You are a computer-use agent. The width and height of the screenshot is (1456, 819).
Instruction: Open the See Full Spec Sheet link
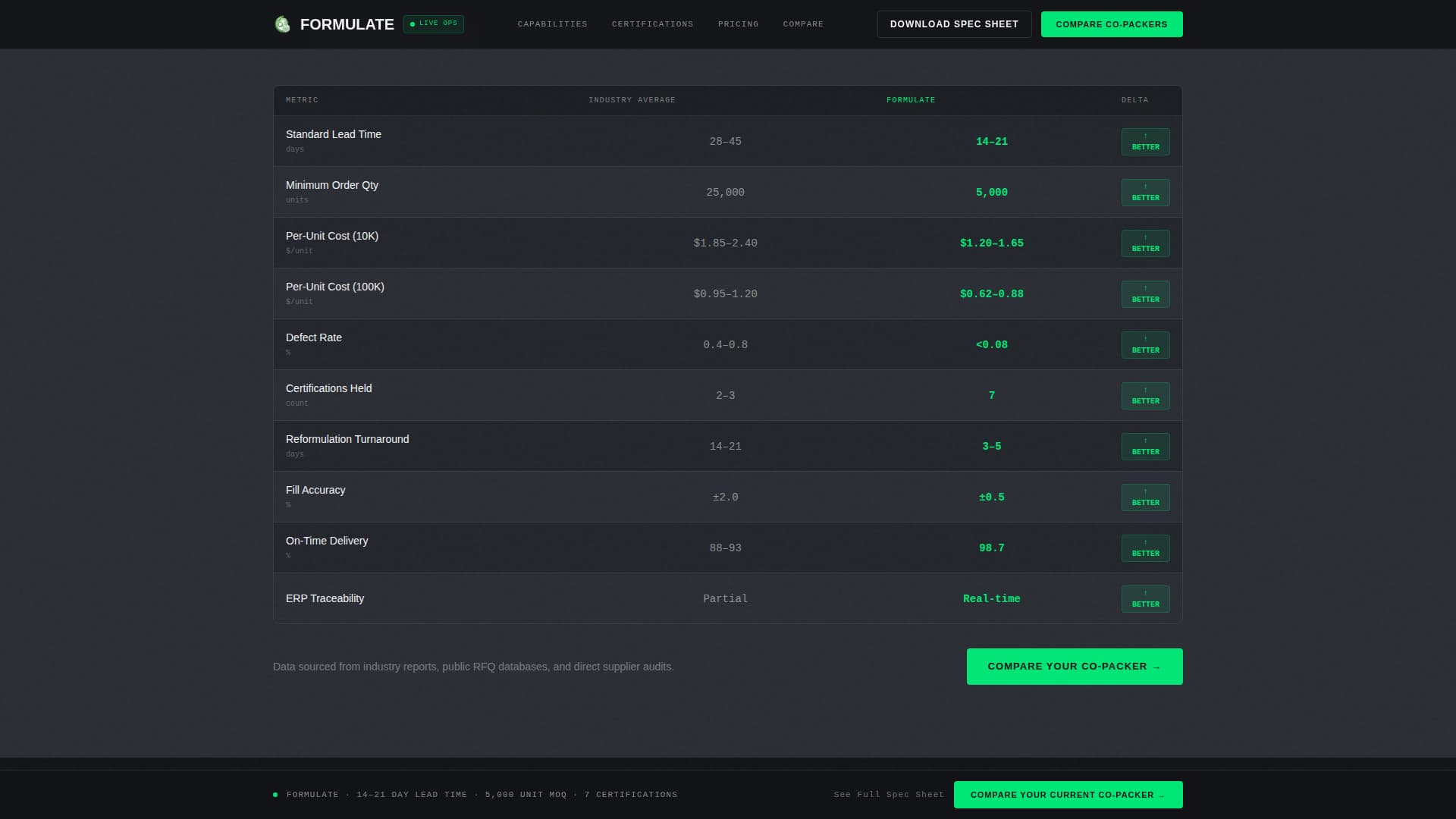pos(888,794)
